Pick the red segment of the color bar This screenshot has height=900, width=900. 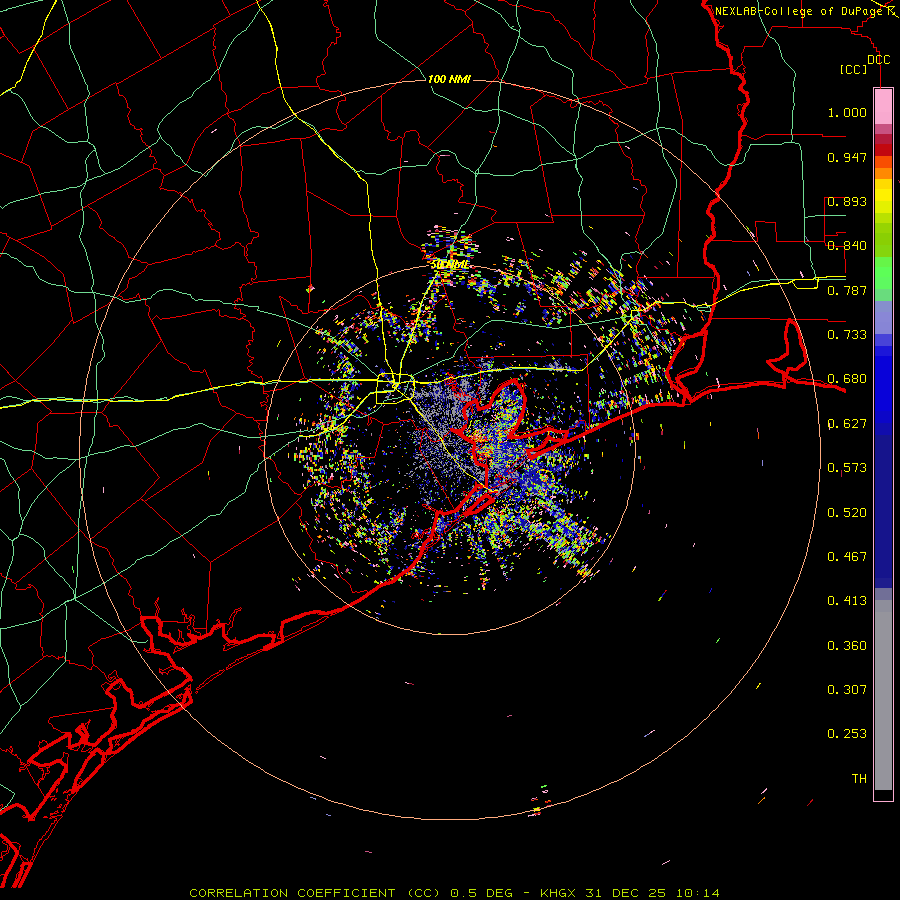click(883, 149)
